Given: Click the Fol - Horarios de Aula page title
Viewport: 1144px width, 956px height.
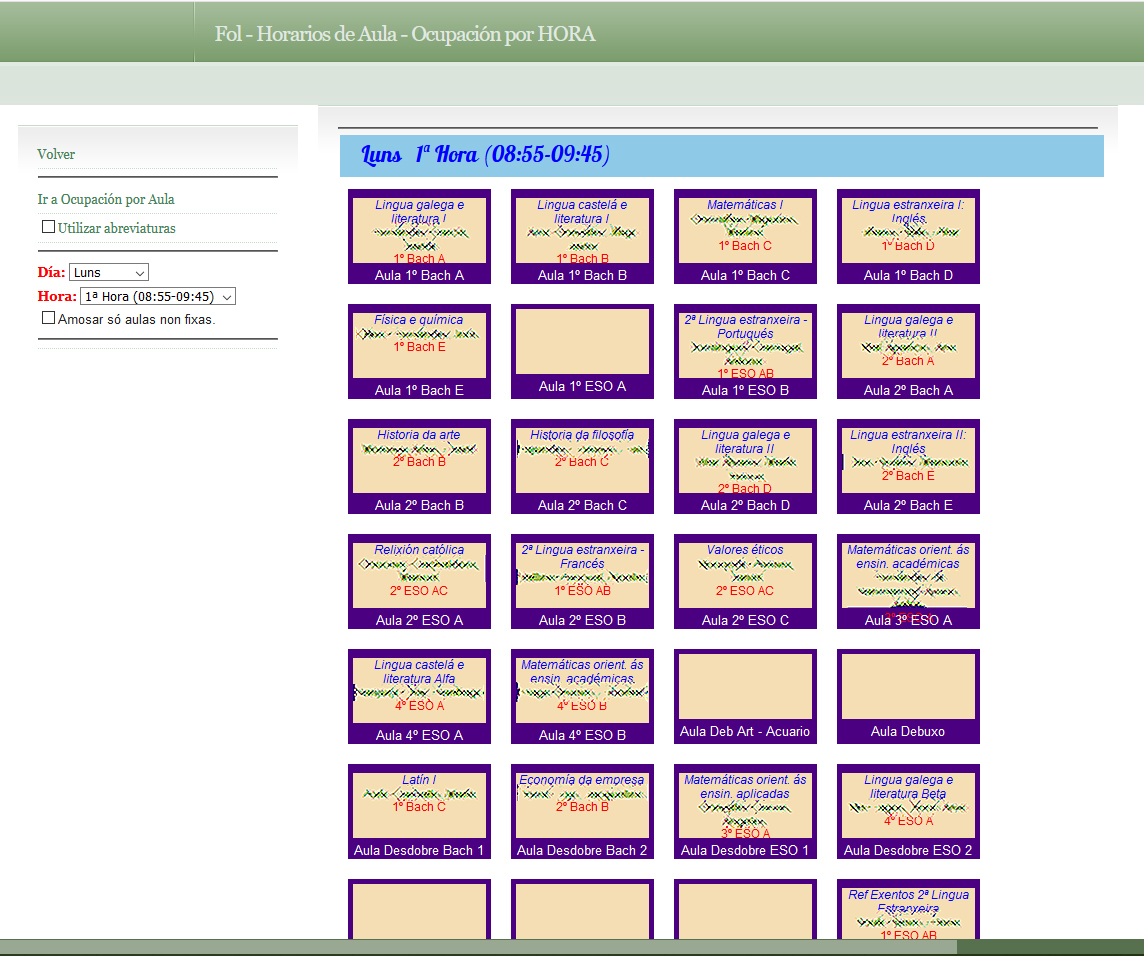Looking at the screenshot, I should click(405, 34).
